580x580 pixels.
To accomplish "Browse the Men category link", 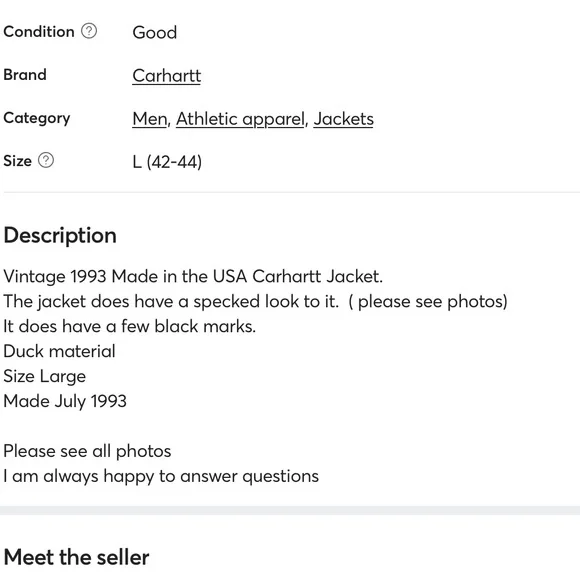I will tap(150, 119).
